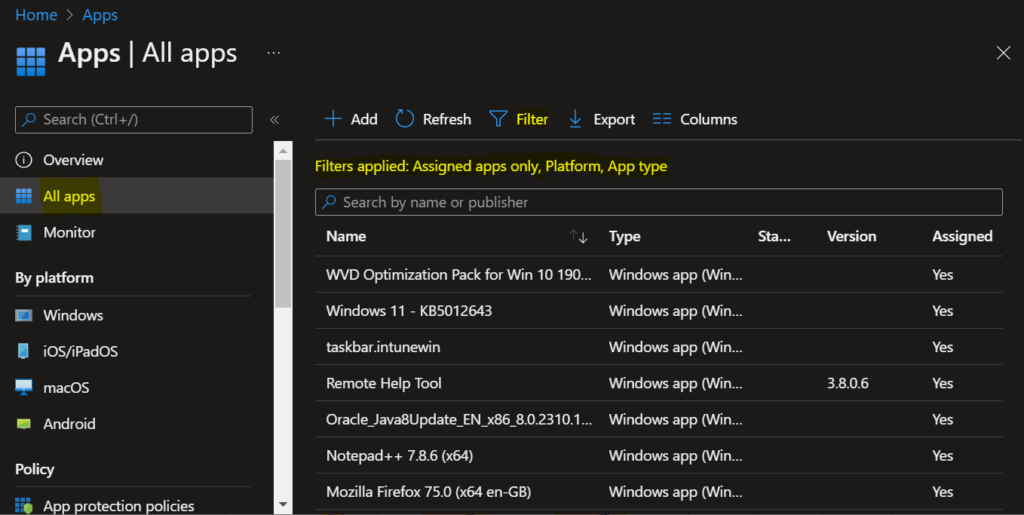Click the sidebar scrollbar thumb
This screenshot has width=1024, height=515.
pyautogui.click(x=283, y=234)
